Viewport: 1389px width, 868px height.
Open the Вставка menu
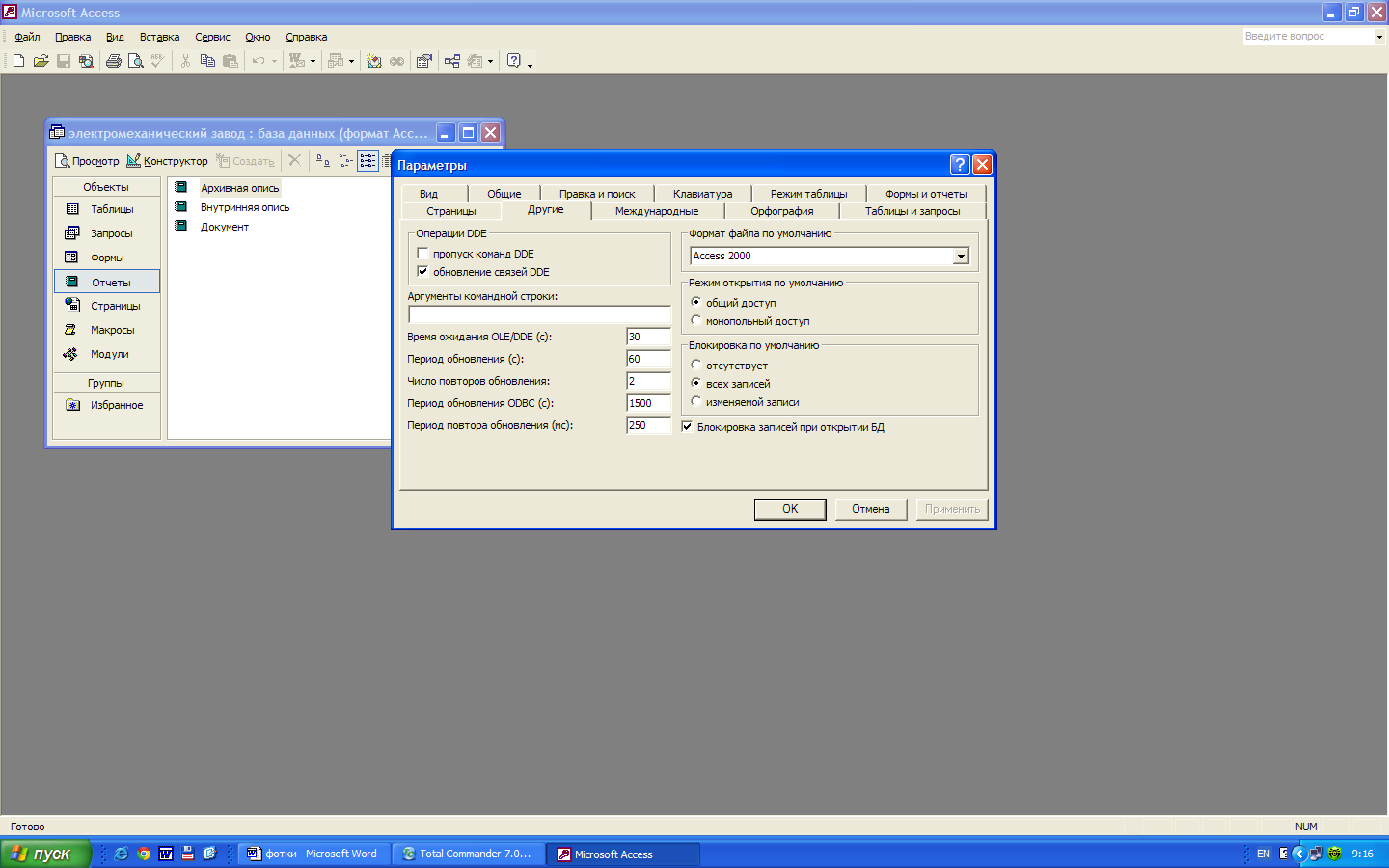coord(159,37)
